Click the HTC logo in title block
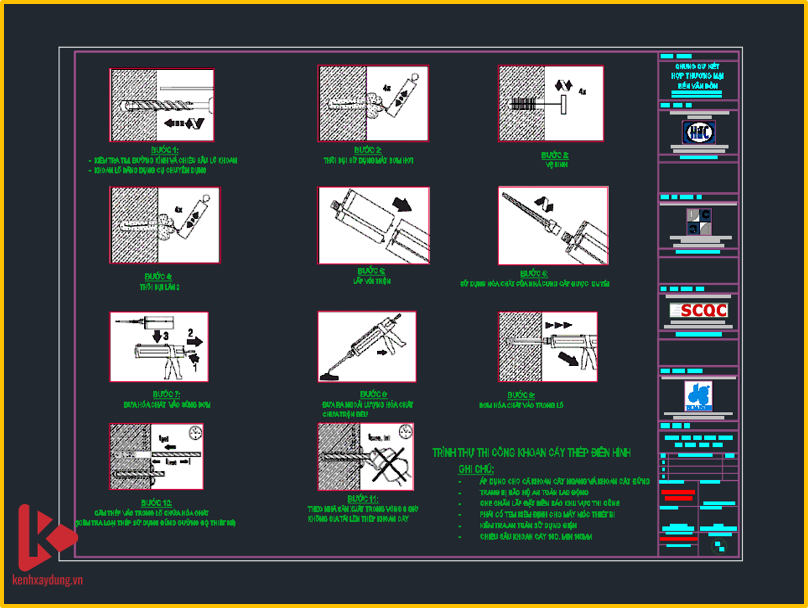The image size is (808, 608). pyautogui.click(x=698, y=132)
